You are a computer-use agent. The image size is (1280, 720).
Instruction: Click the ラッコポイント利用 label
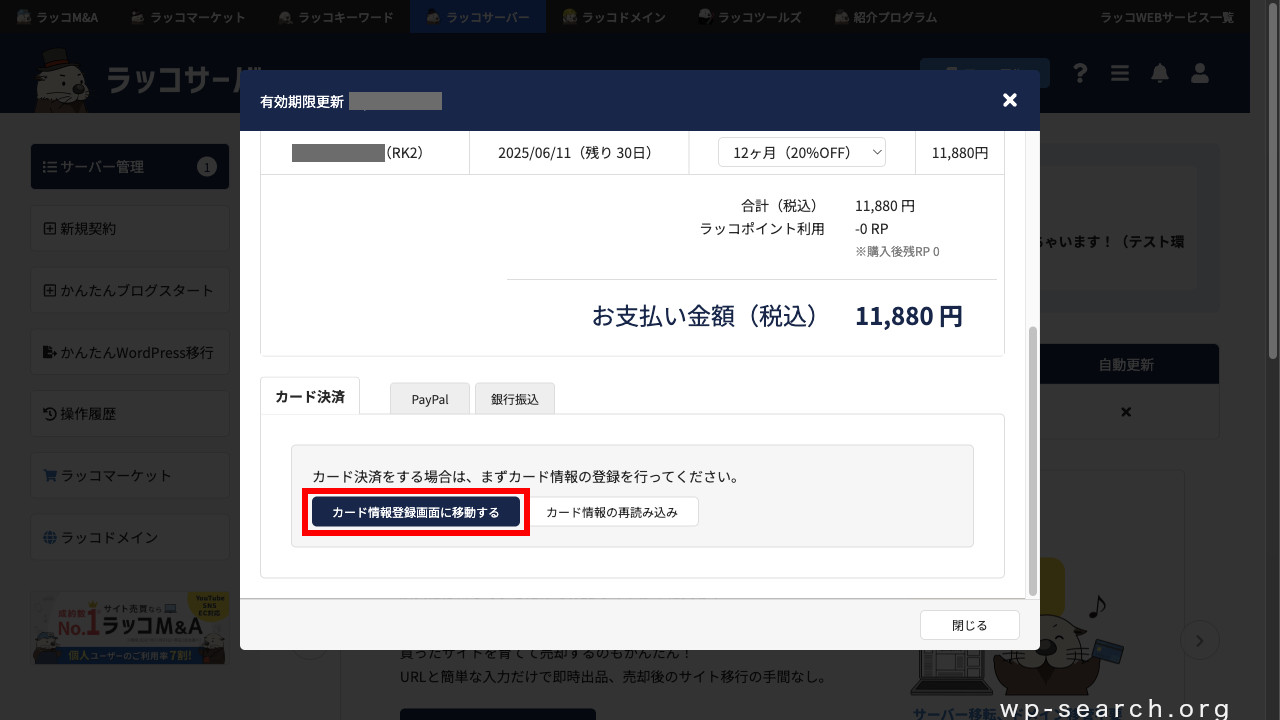click(x=762, y=229)
